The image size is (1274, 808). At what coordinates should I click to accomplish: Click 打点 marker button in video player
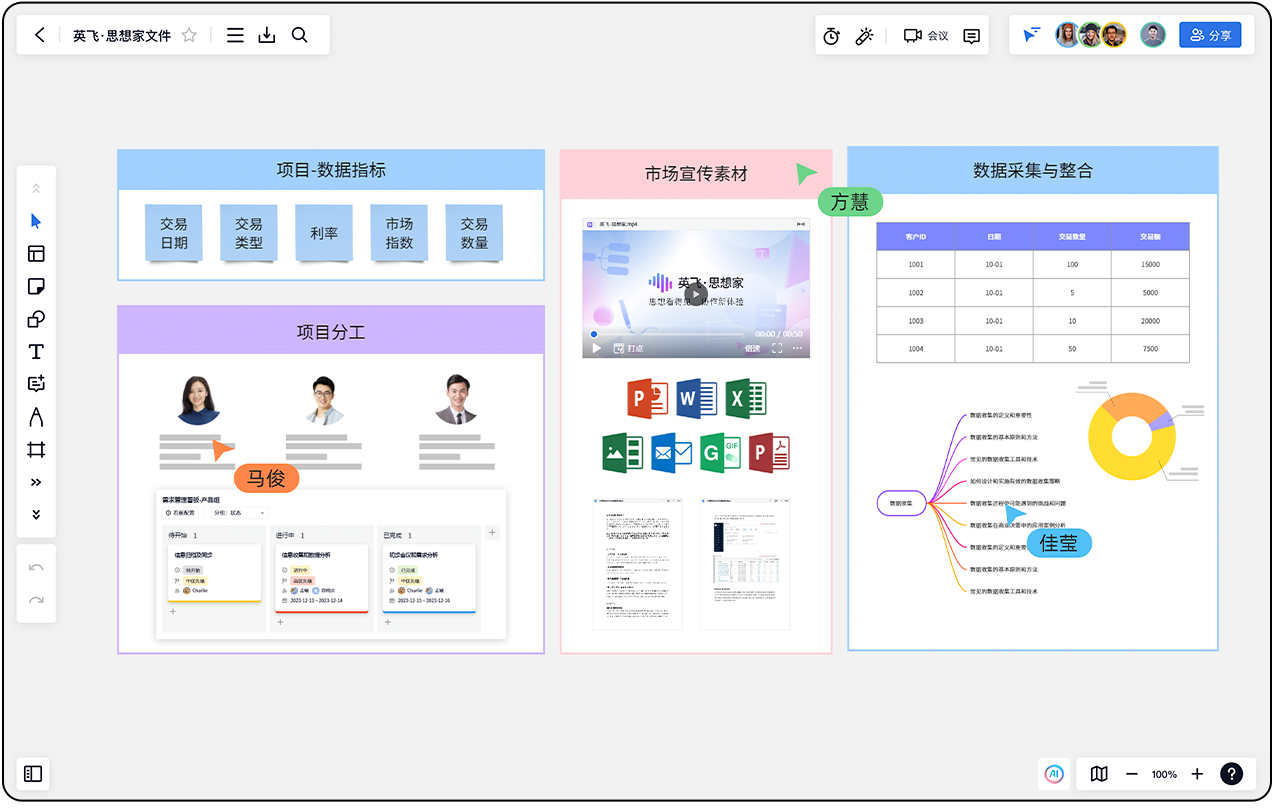pos(628,349)
